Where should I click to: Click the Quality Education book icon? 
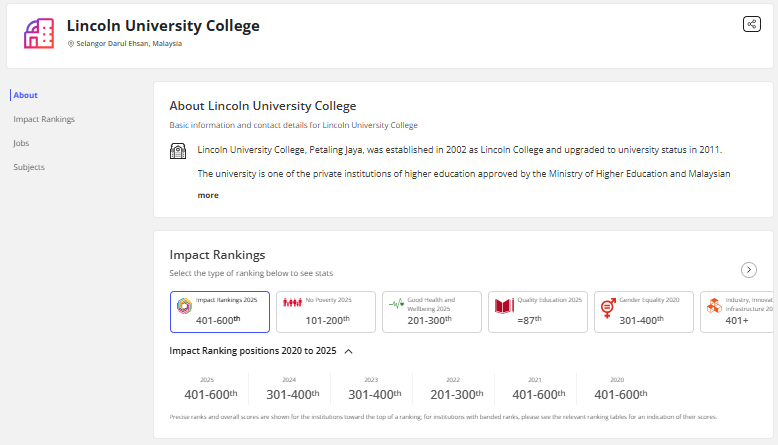coord(504,306)
